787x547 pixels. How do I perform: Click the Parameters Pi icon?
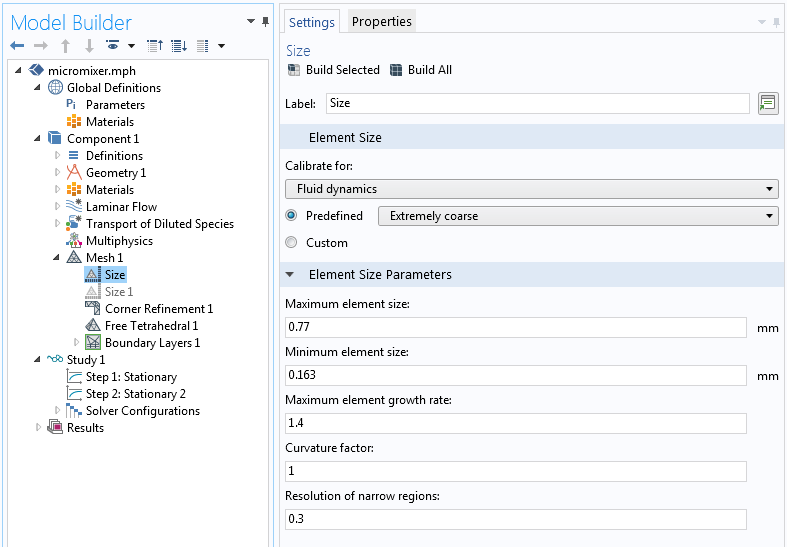[x=71, y=104]
